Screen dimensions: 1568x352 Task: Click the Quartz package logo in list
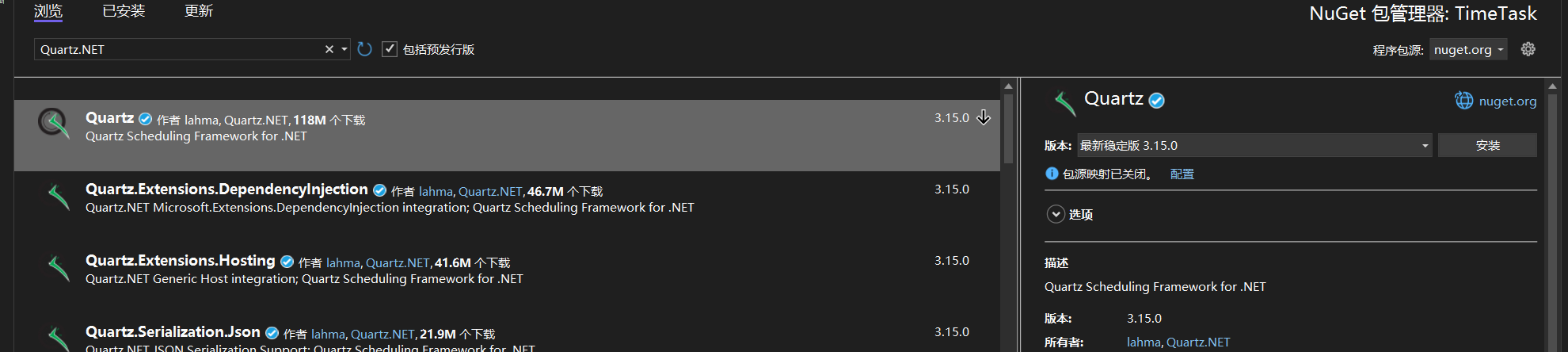point(54,123)
